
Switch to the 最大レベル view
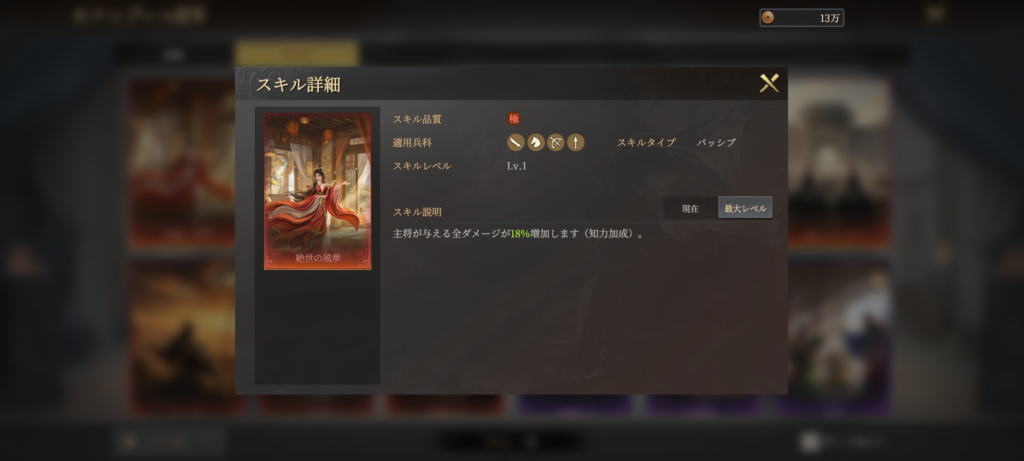(x=744, y=208)
